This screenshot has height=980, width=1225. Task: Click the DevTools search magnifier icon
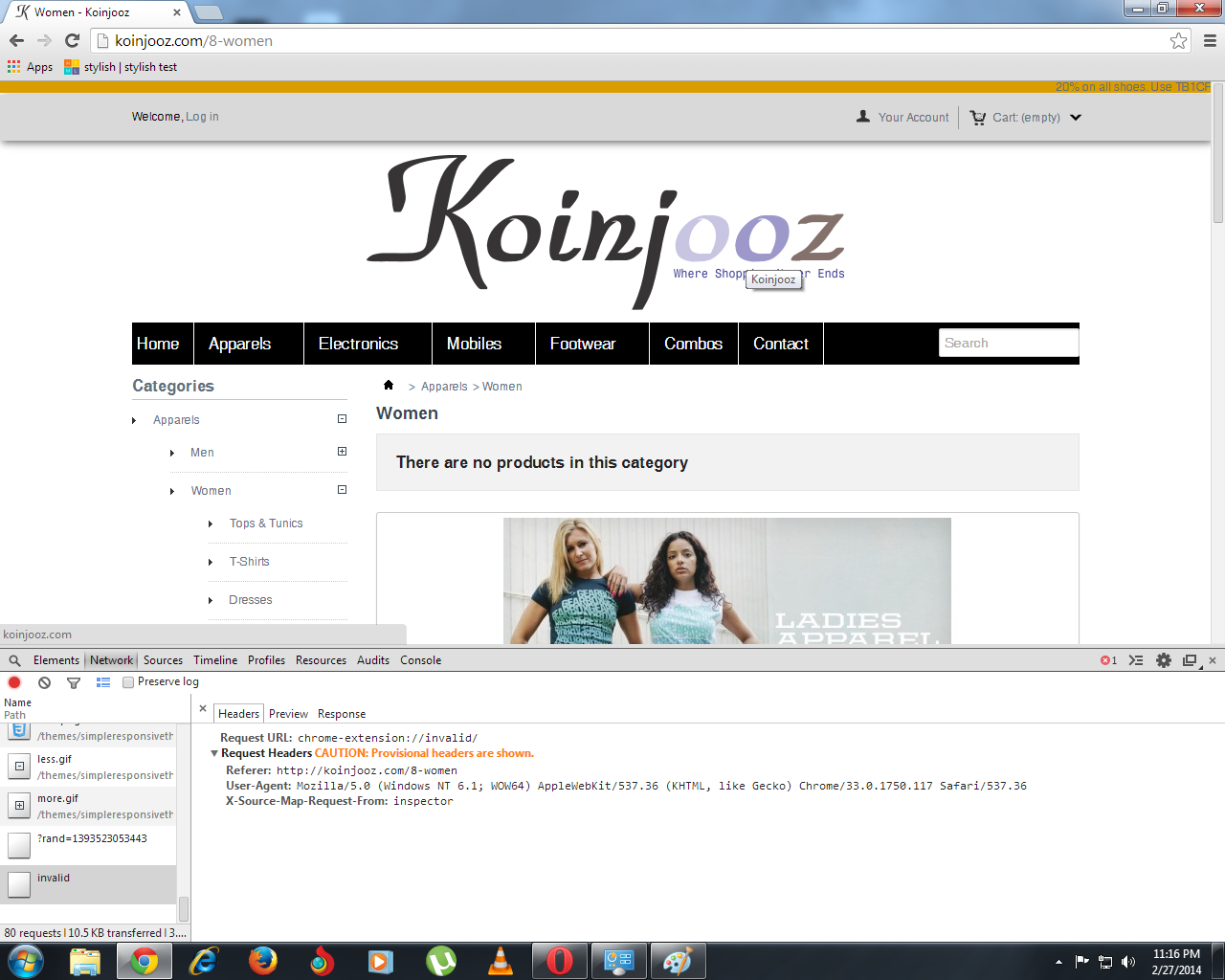click(x=14, y=660)
